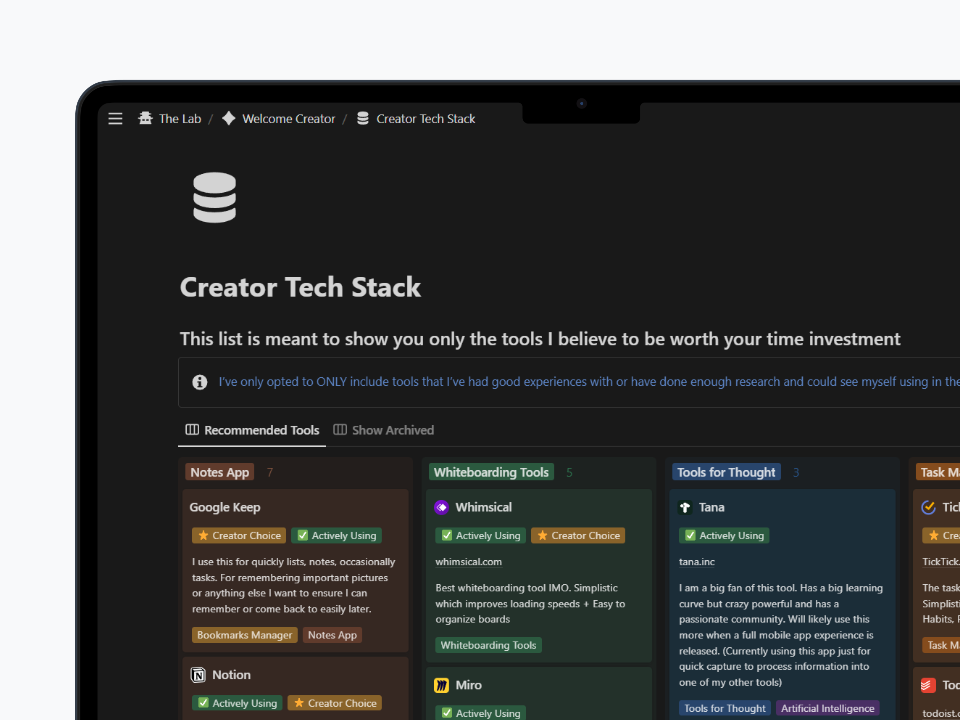
Task: Click the star icon on Google Keep's Creator Choice tag
Action: [x=203, y=536]
